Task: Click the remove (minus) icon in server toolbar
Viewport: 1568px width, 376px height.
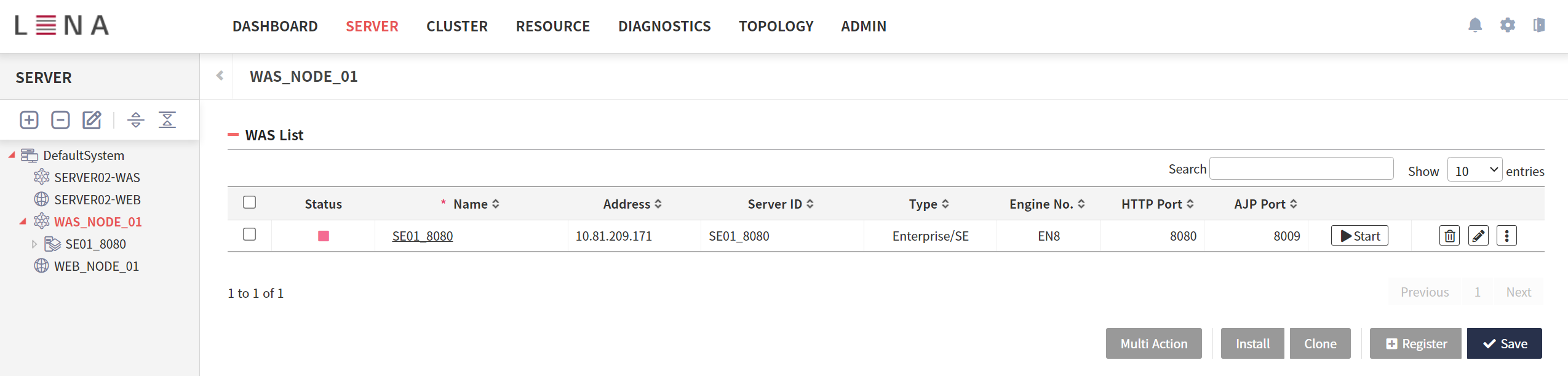Action: click(x=60, y=119)
